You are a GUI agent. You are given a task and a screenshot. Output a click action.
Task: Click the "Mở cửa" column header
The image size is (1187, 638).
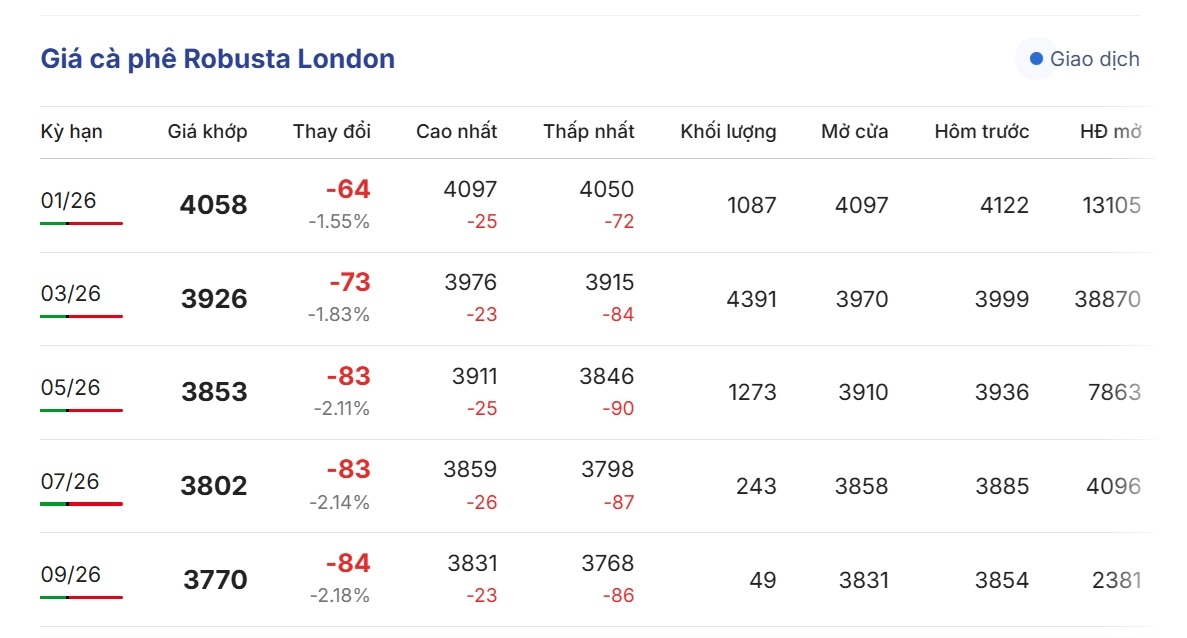pyautogui.click(x=854, y=131)
